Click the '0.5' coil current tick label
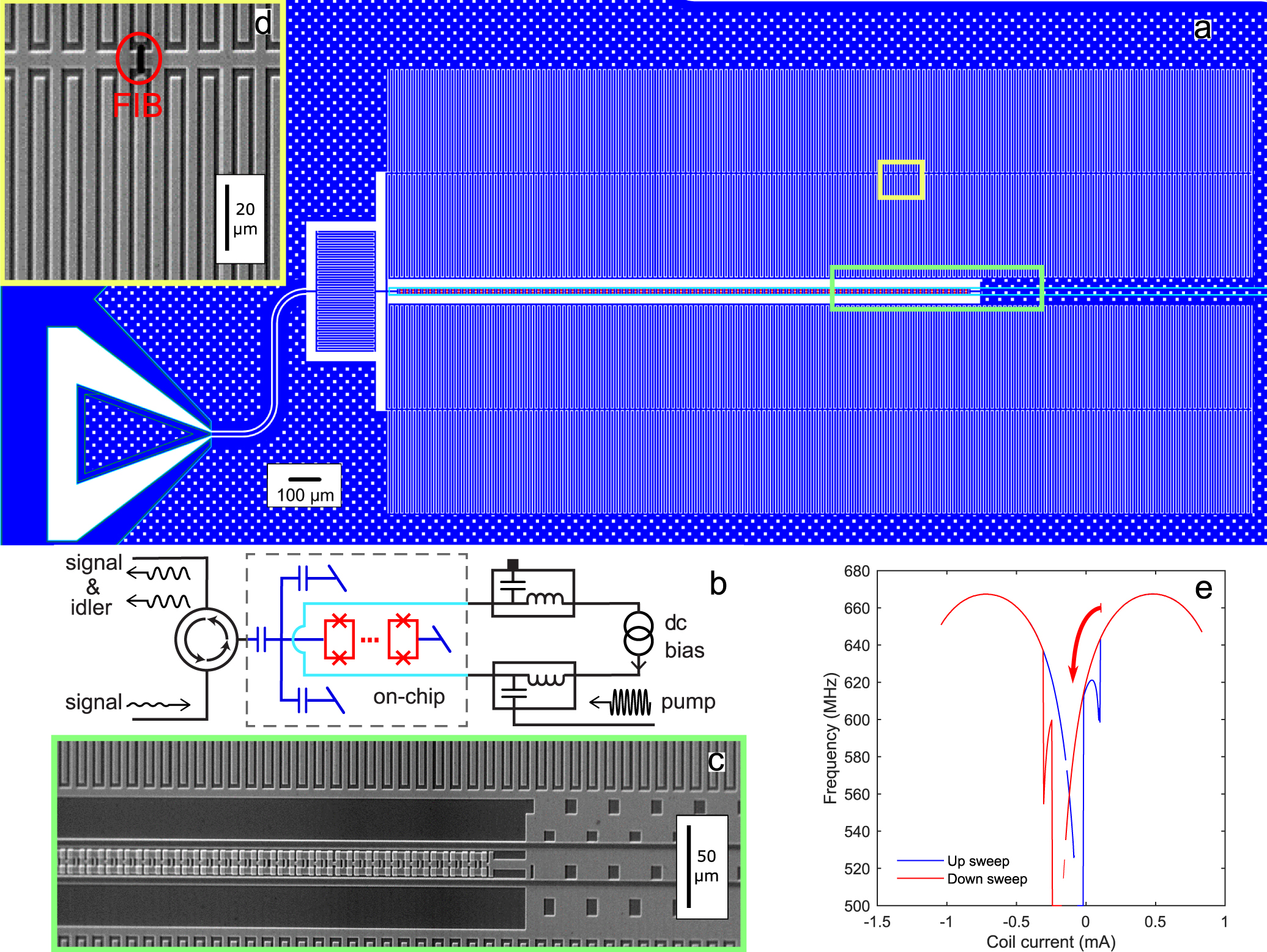Viewport: 1267px width, 952px height. (1155, 922)
